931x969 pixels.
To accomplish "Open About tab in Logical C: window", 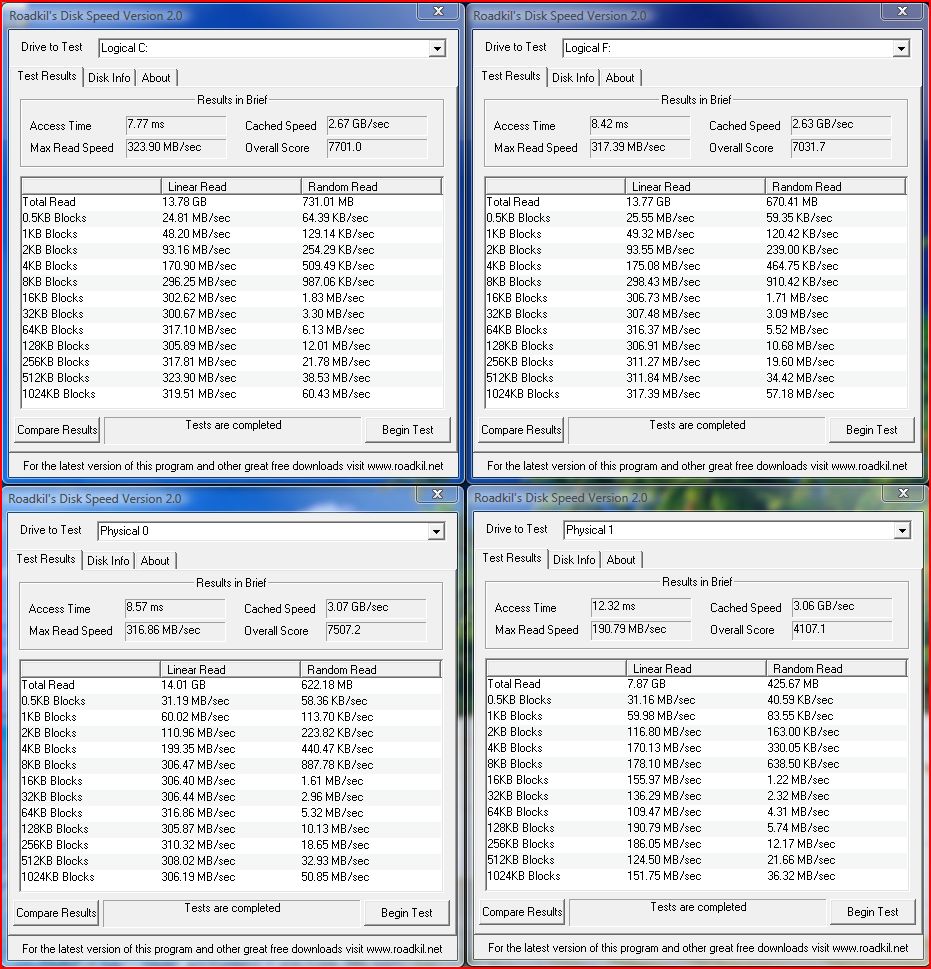I will pos(156,78).
